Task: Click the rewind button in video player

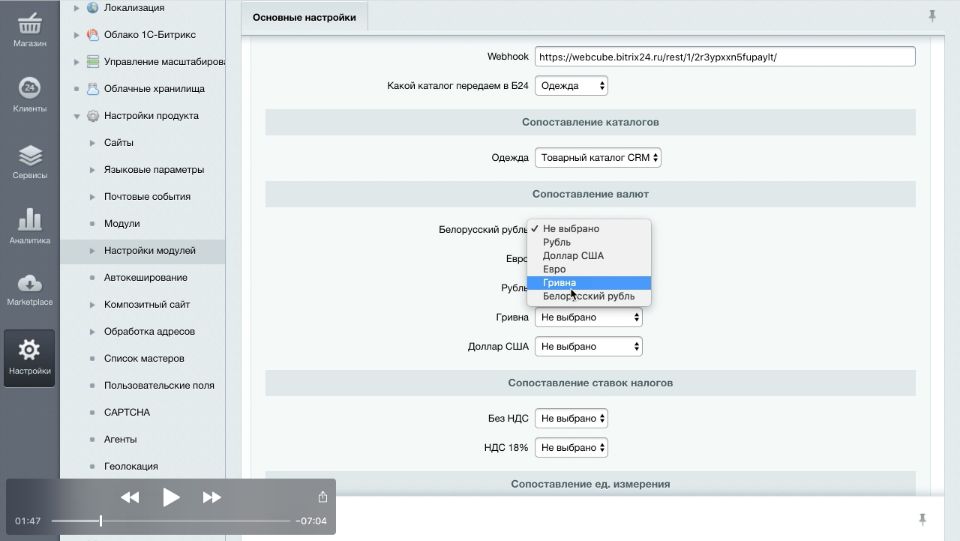Action: pos(130,497)
